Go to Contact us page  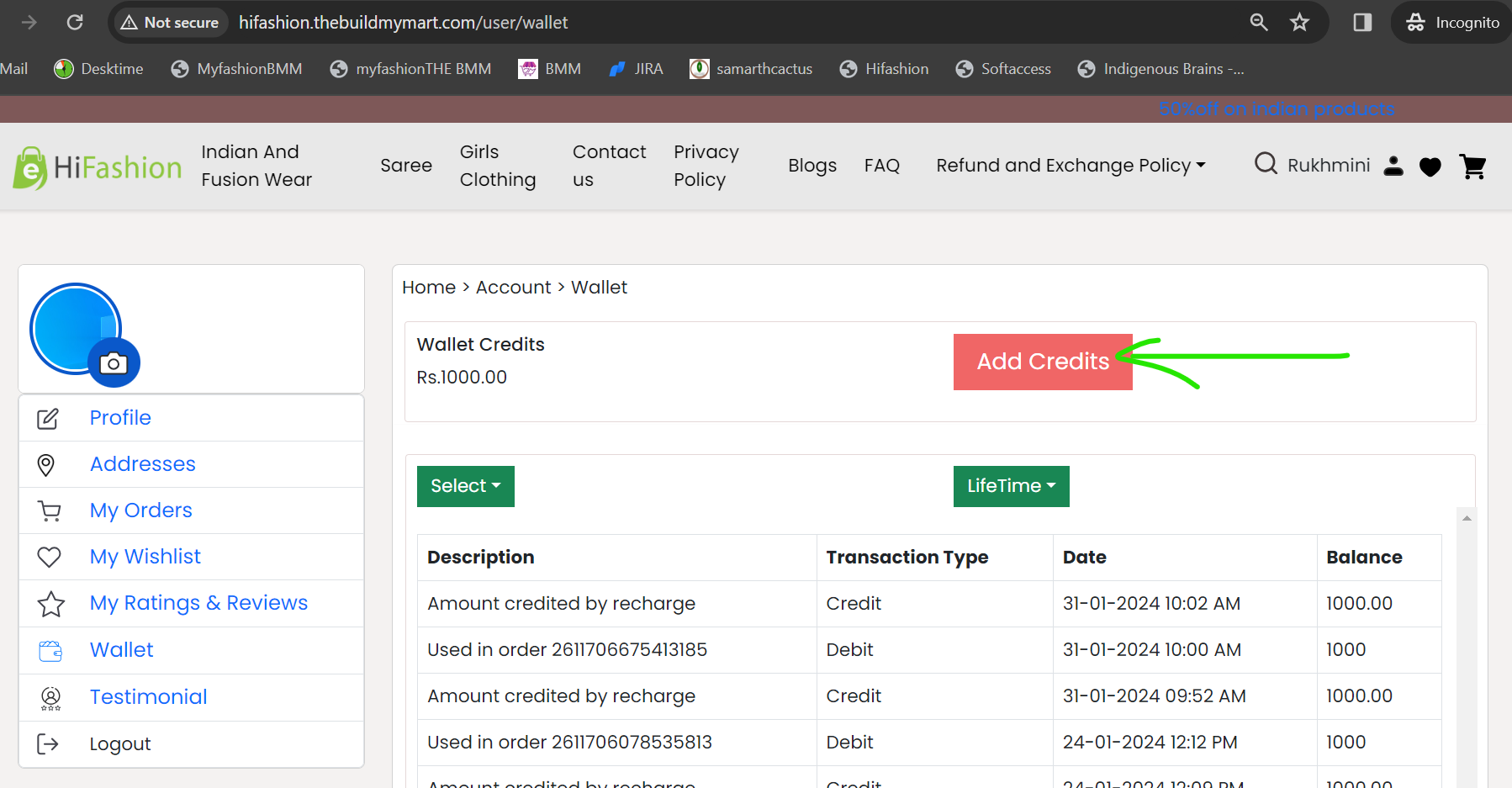(x=610, y=166)
